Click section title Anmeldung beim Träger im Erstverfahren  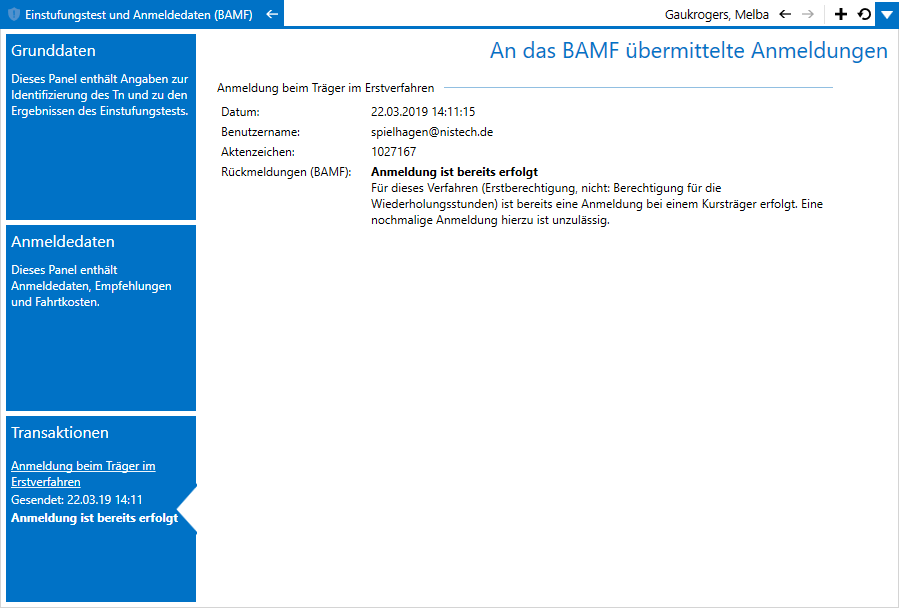[325, 88]
